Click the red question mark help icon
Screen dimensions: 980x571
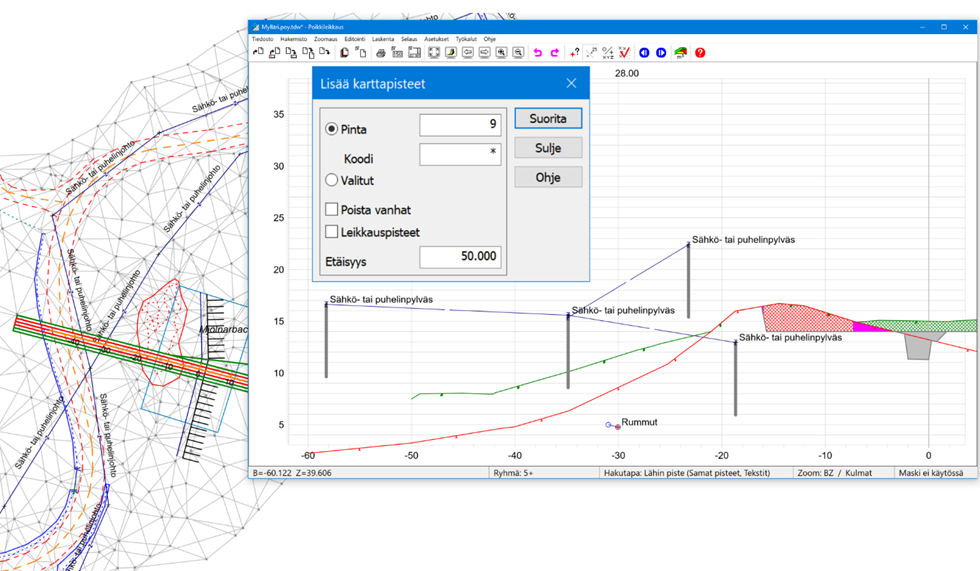[x=700, y=52]
